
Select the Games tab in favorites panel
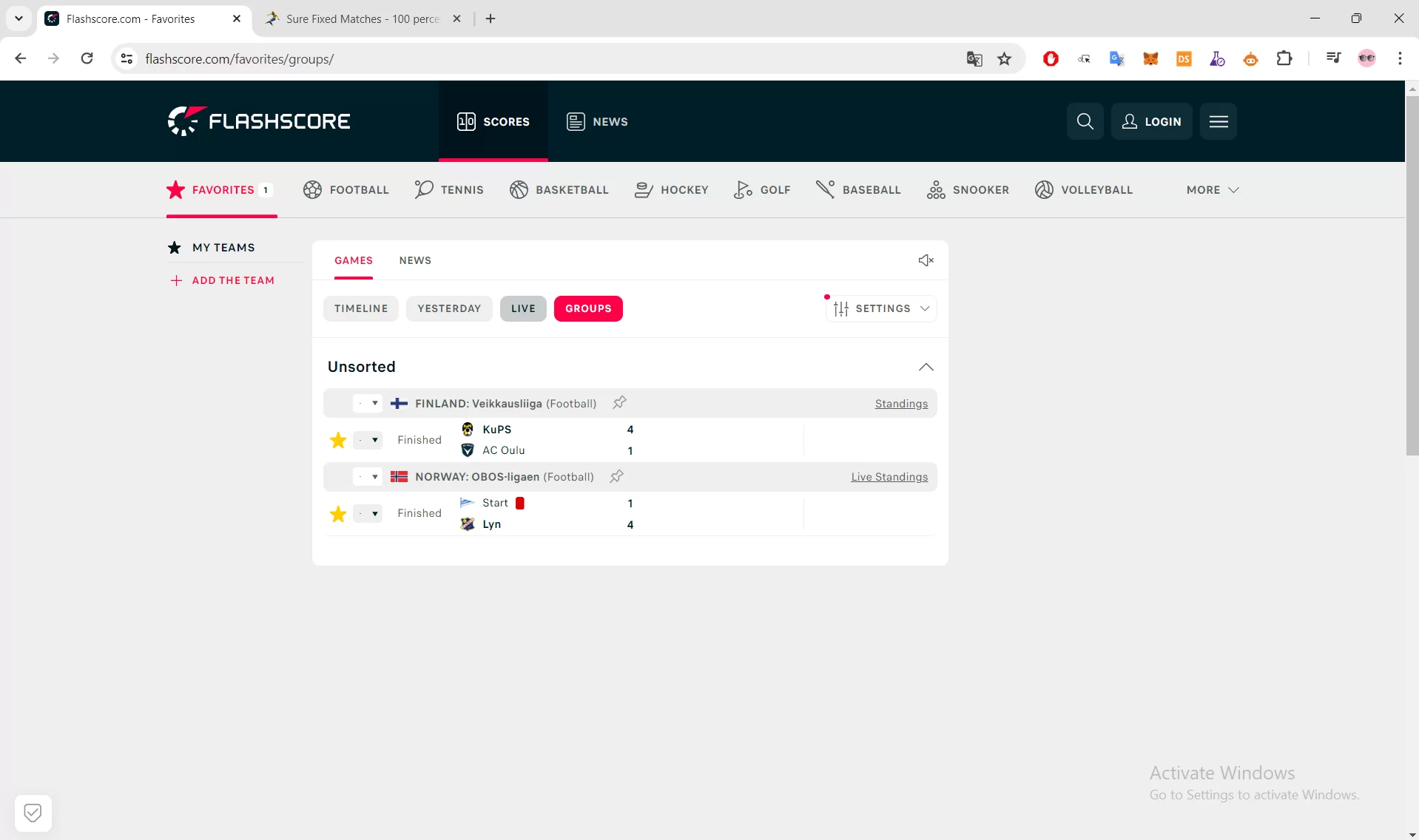354,260
